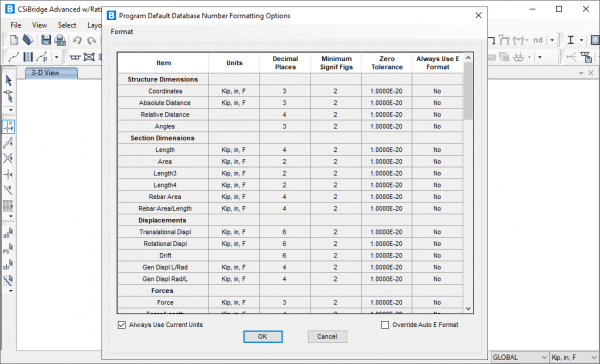
Task: Expand dropdown arrow next to 'nd' icon
Action: (x=552, y=40)
